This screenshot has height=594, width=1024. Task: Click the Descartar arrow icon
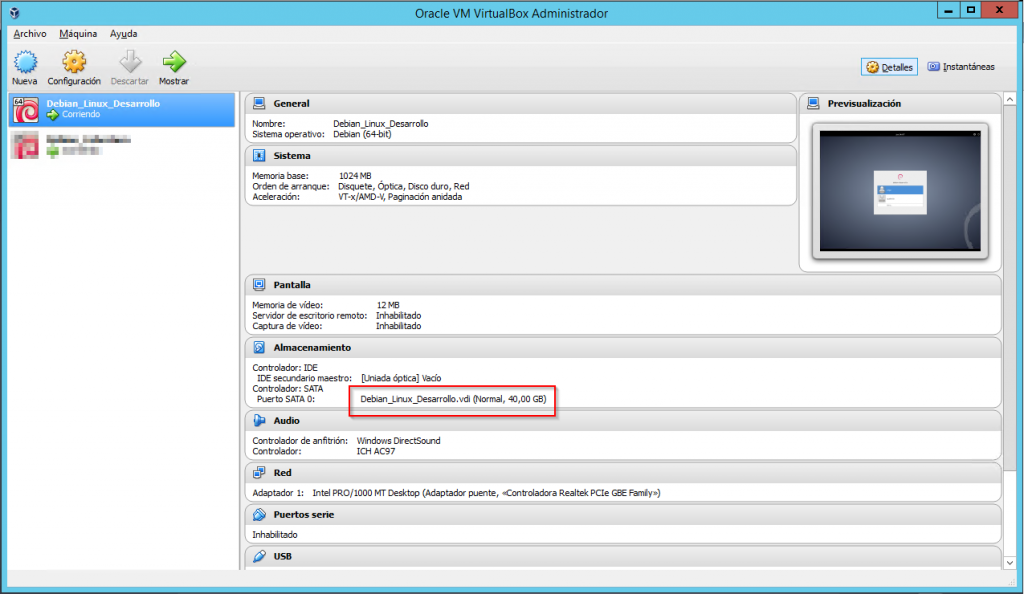click(x=130, y=62)
